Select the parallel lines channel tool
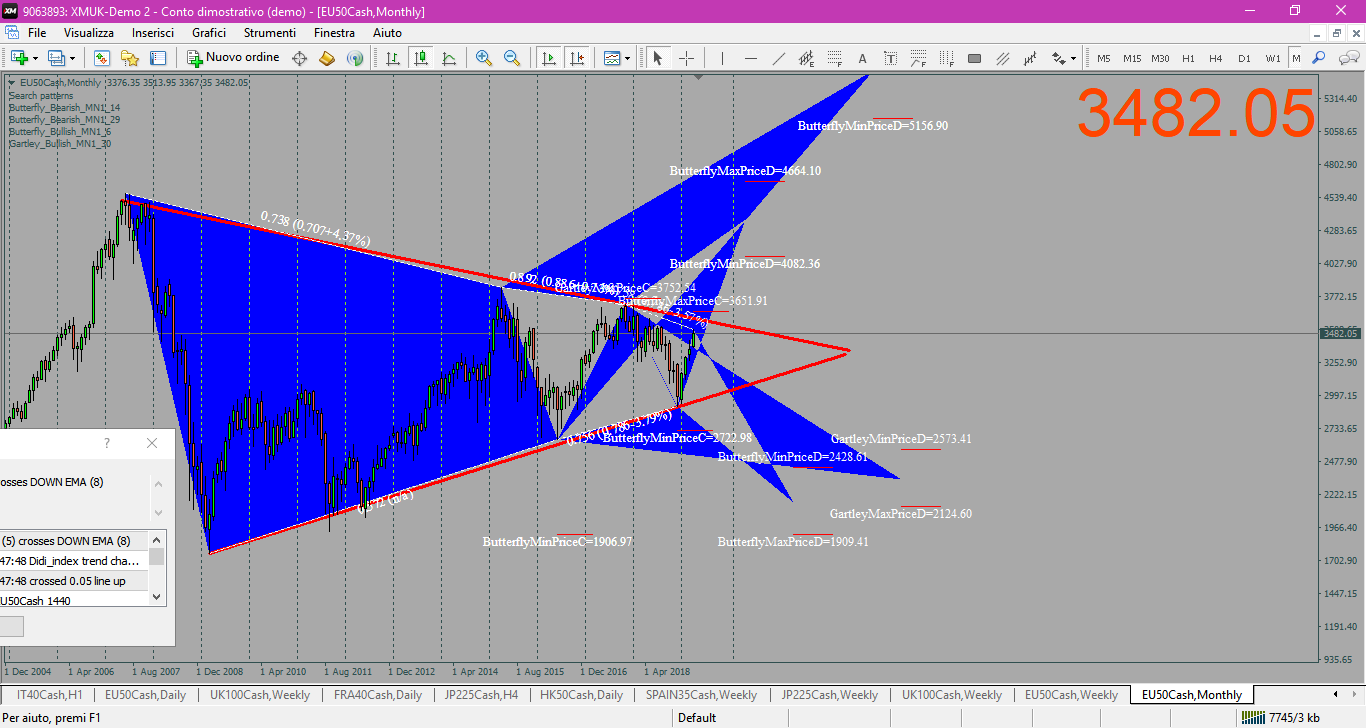Screen dimensions: 1366x728 coord(1002,58)
